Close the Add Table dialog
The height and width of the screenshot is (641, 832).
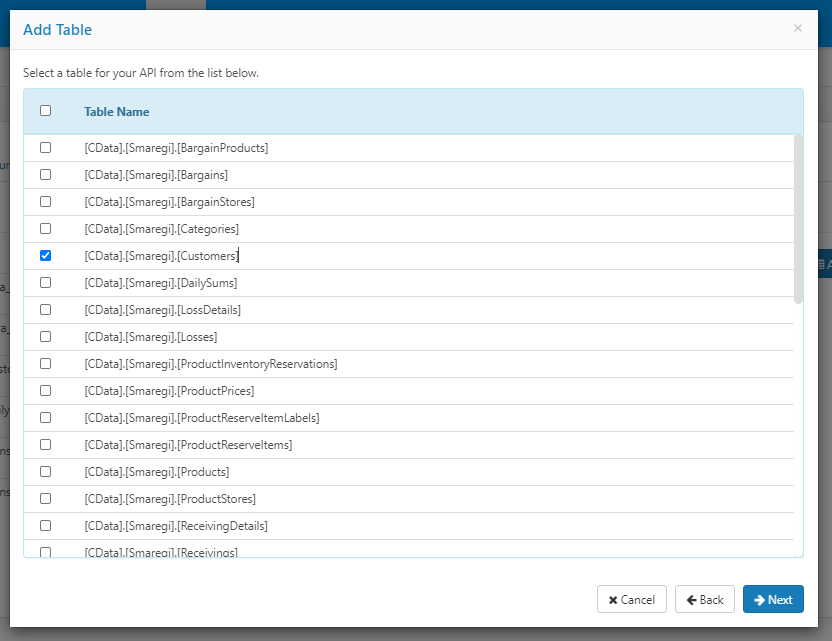coord(797,28)
